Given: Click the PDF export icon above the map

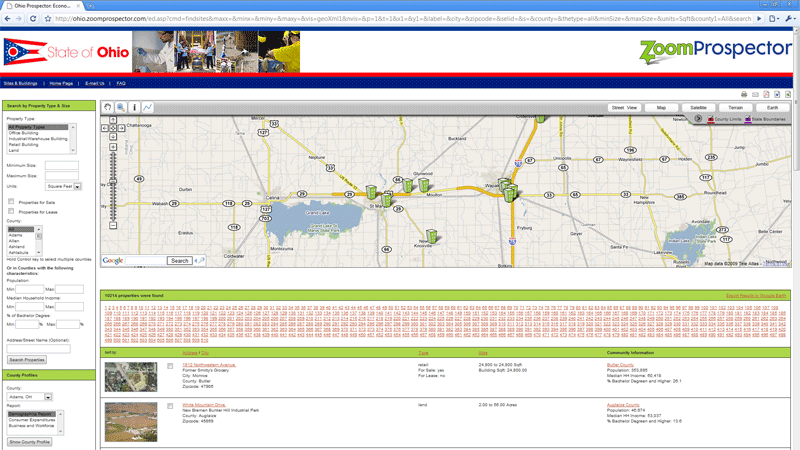Looking at the screenshot, I should [x=766, y=94].
